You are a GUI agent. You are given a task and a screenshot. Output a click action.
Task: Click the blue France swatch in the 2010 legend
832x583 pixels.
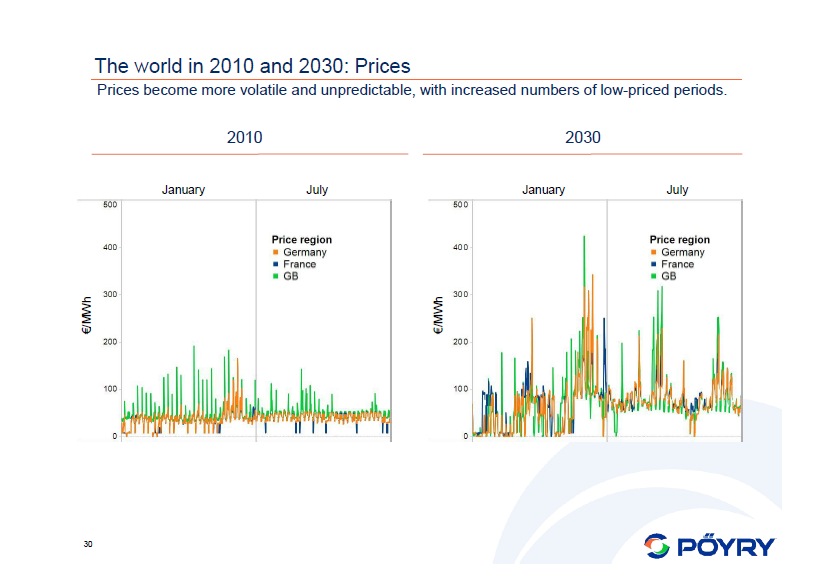tap(275, 264)
